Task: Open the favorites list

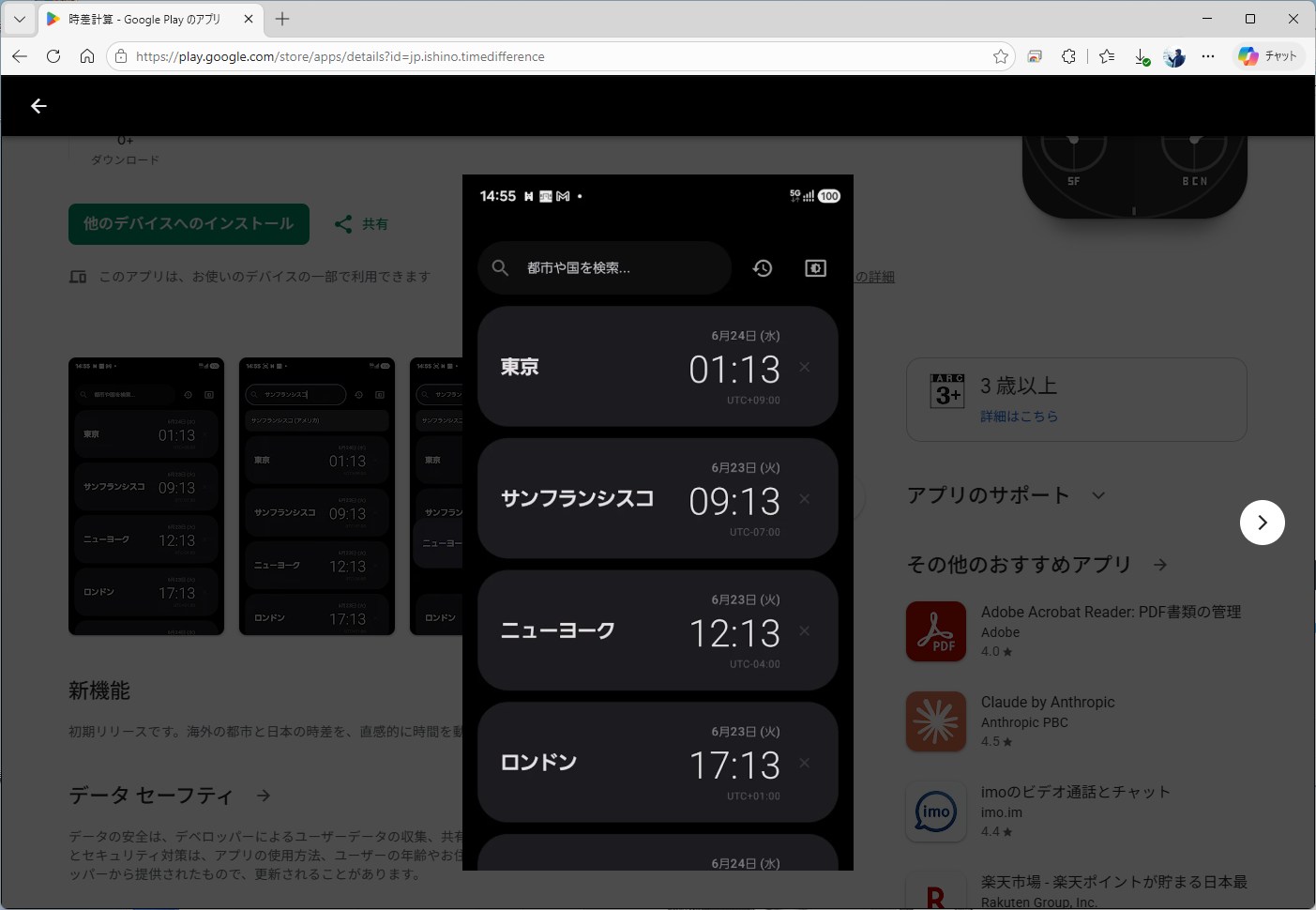Action: [x=1107, y=56]
